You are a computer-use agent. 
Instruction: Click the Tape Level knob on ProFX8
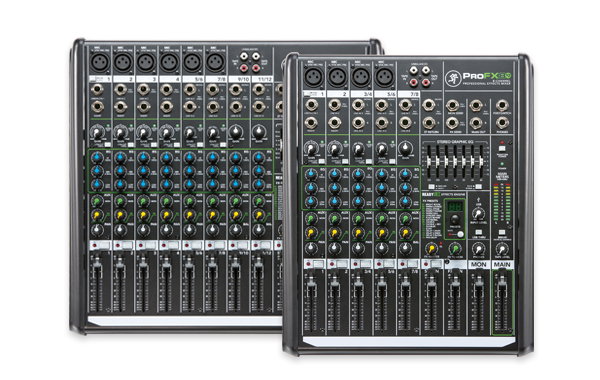click(x=502, y=249)
